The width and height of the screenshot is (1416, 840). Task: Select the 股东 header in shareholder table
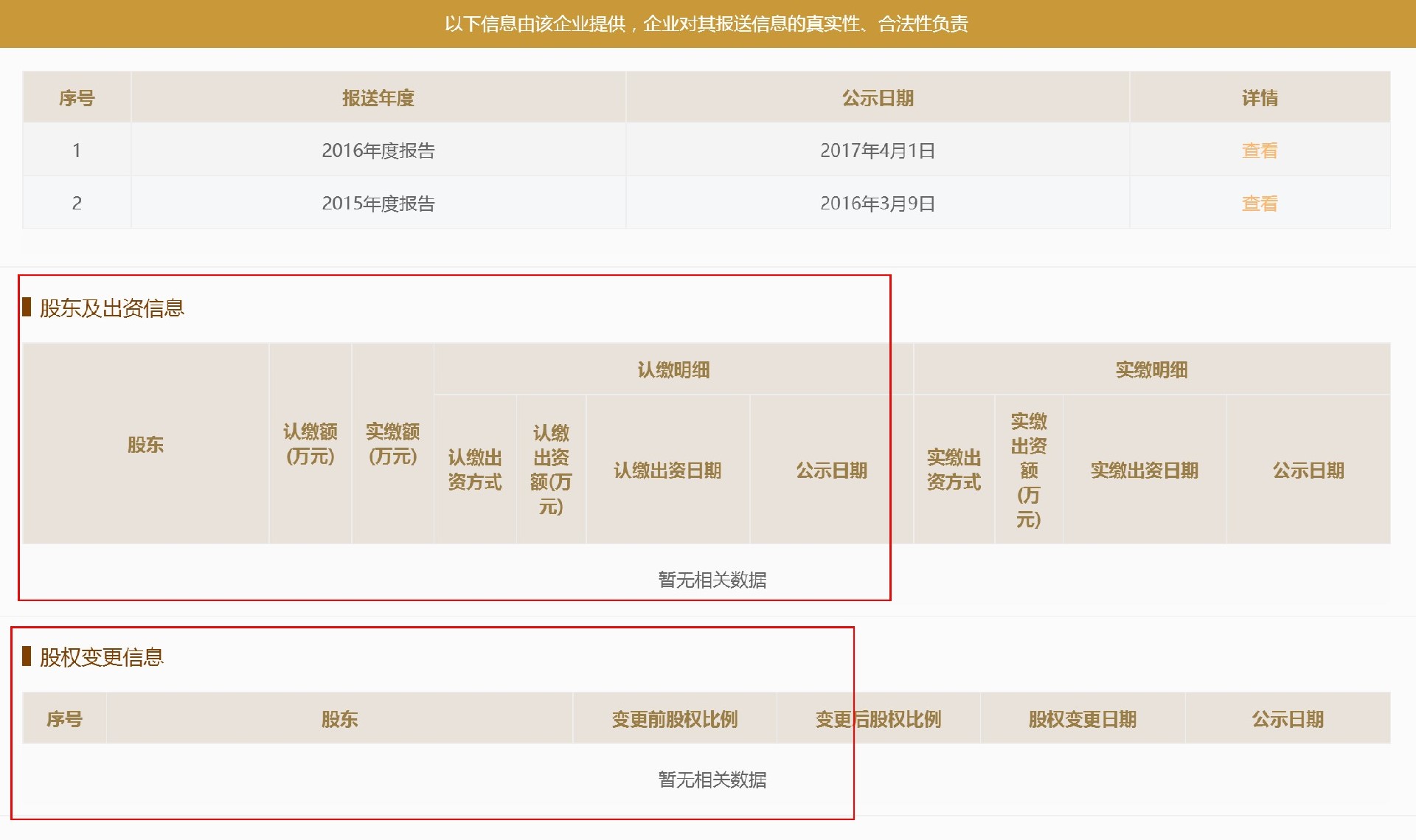(x=147, y=444)
